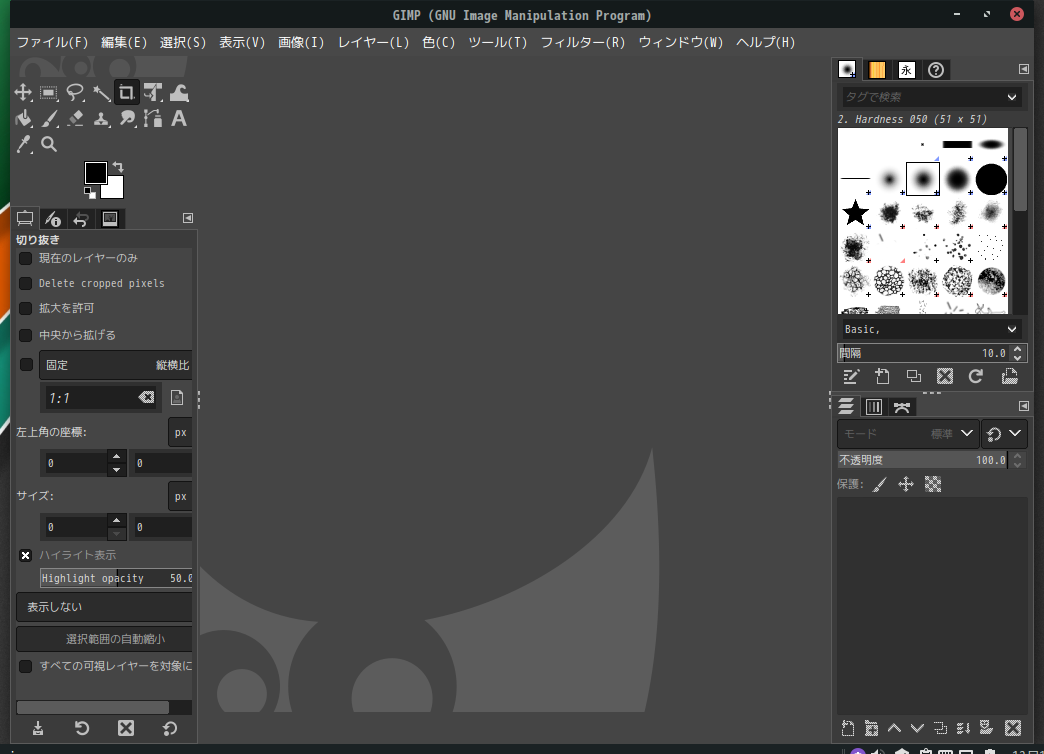Toggle lock alpha channel checkerboard icon
Image resolution: width=1044 pixels, height=754 pixels.
(x=933, y=485)
